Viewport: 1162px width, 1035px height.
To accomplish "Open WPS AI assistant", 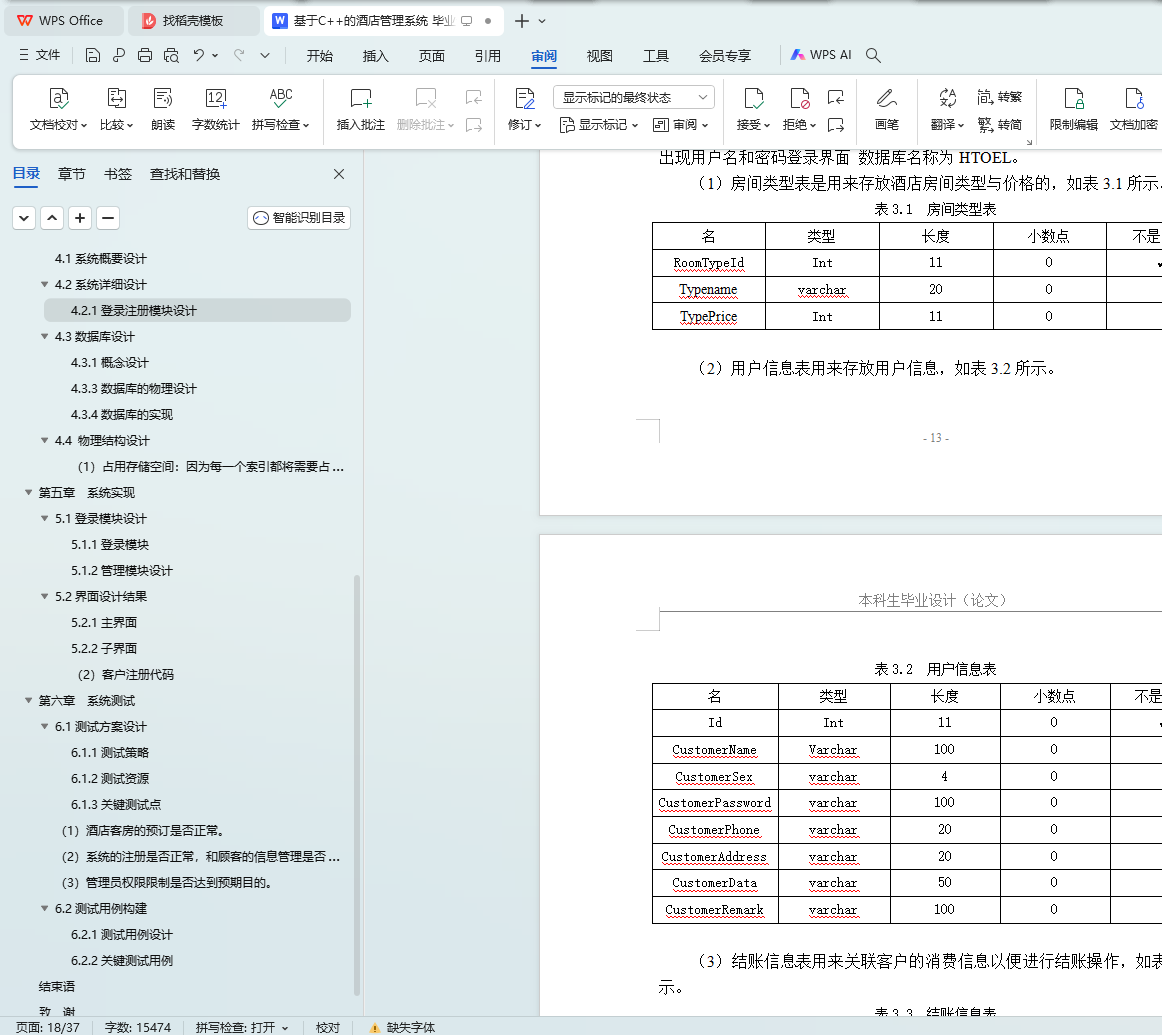I will [821, 55].
